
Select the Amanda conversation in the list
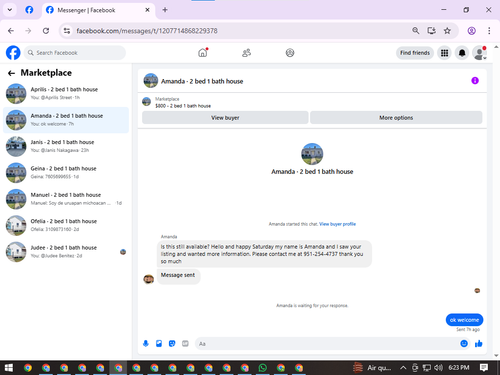click(66, 120)
